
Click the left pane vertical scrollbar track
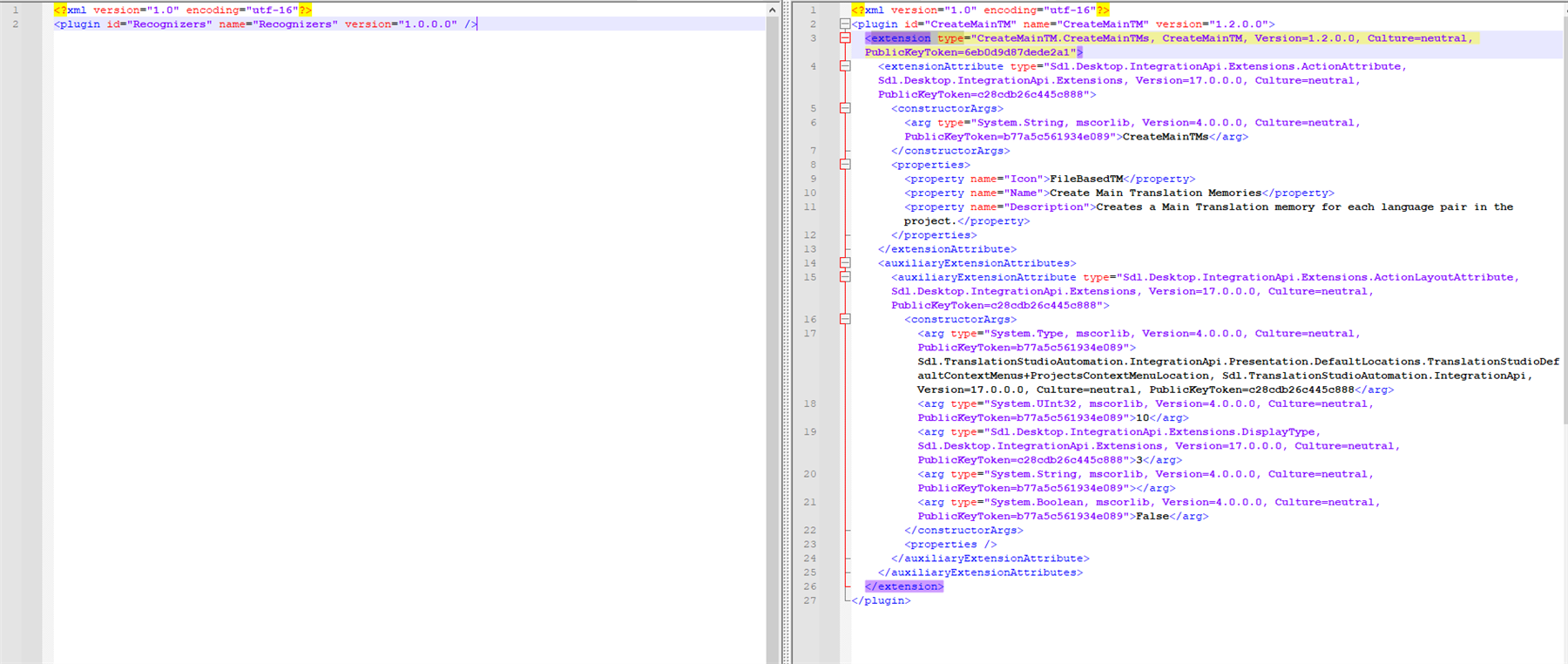coord(772,340)
